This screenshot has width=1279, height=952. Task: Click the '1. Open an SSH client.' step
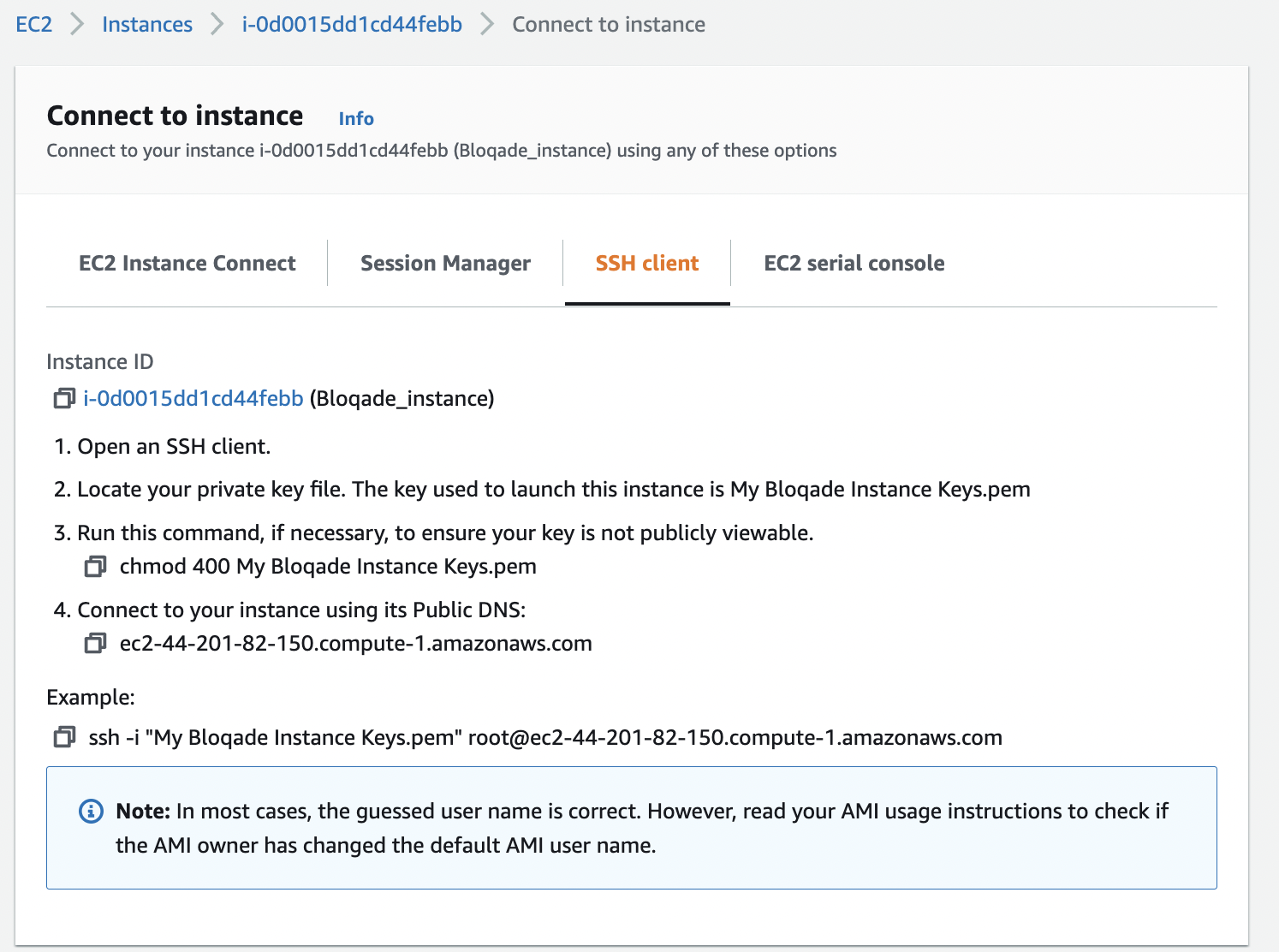point(163,447)
